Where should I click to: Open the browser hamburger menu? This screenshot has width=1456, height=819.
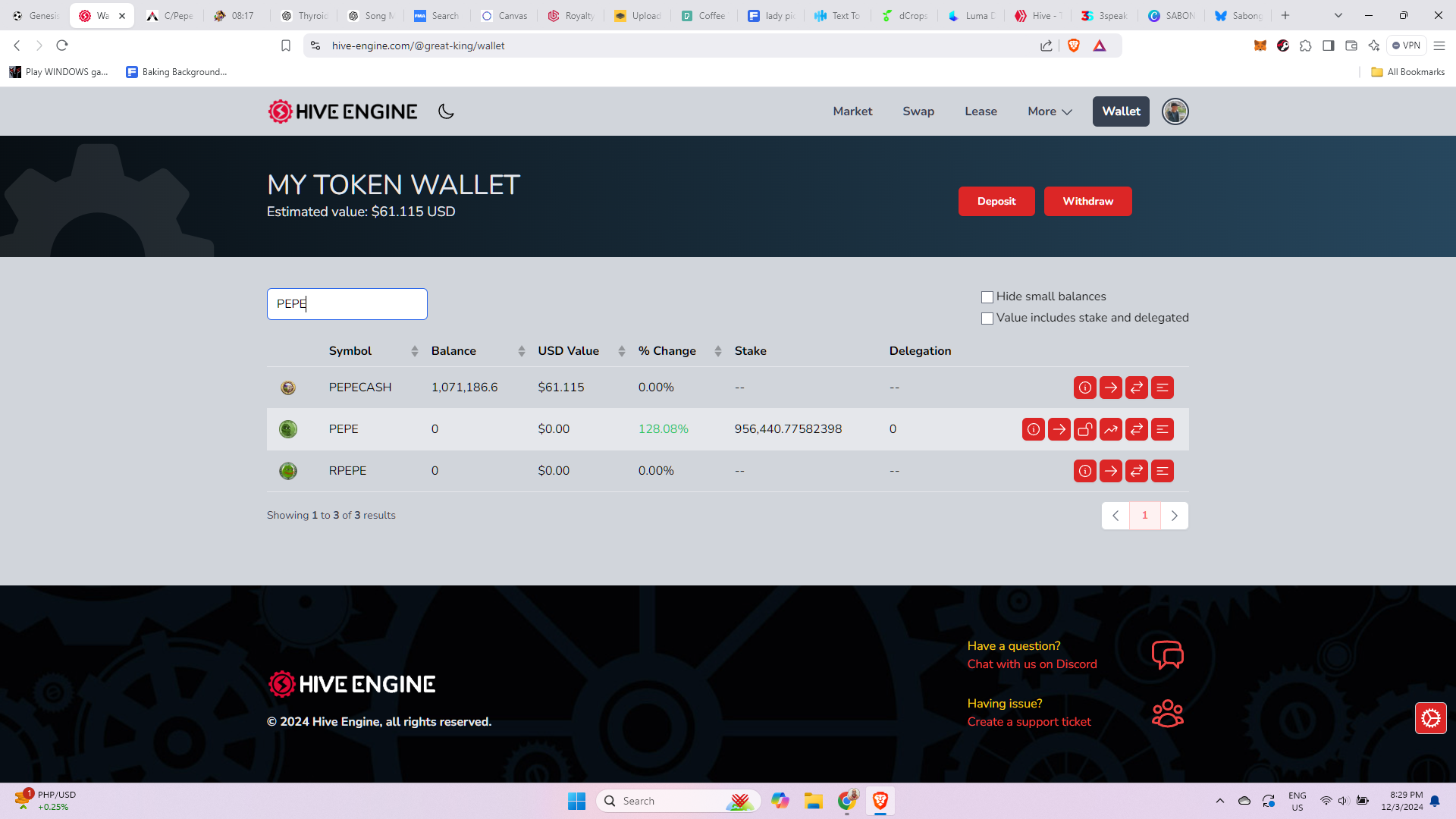click(x=1439, y=45)
